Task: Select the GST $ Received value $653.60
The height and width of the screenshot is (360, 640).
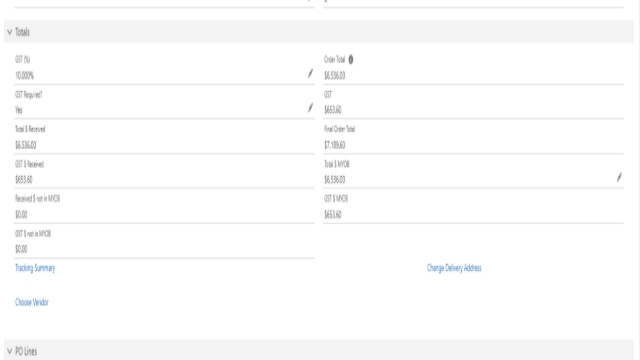Action: [24, 180]
